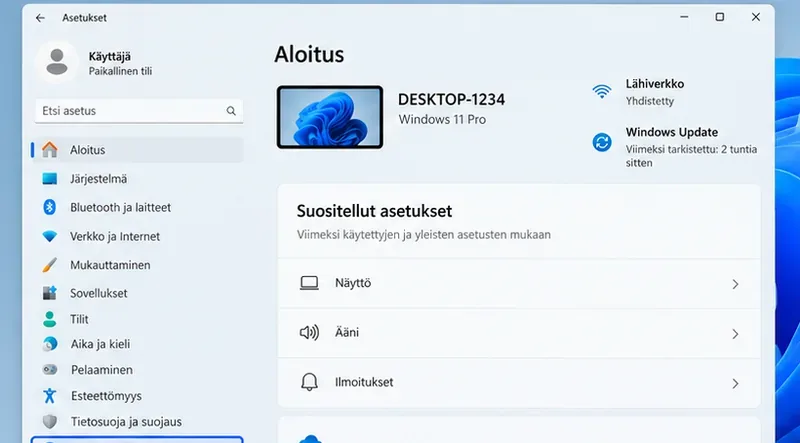This screenshot has width=800, height=443.
Task: Open the Ilmoitukset recommended setting
Action: click(519, 383)
